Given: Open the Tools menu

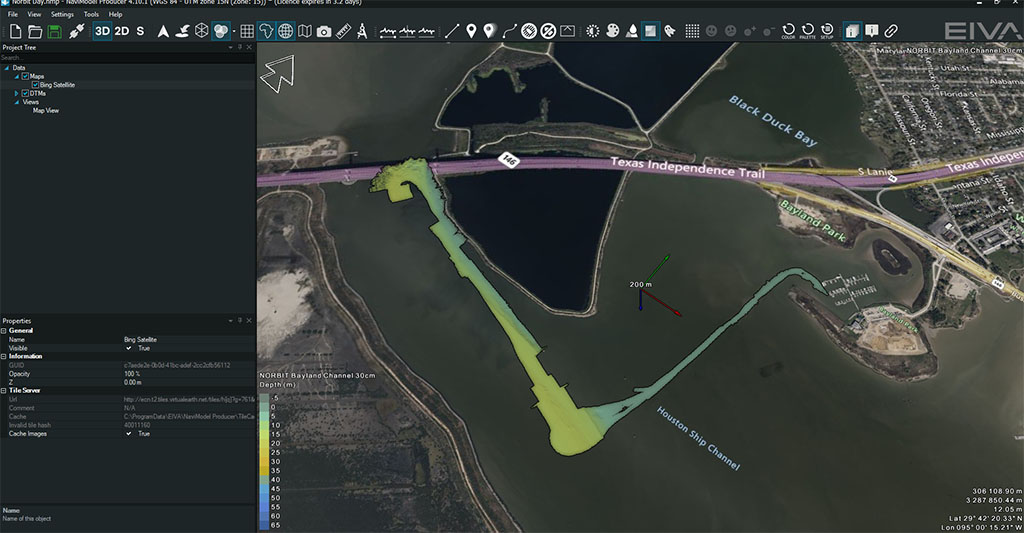Looking at the screenshot, I should pyautogui.click(x=91, y=15).
